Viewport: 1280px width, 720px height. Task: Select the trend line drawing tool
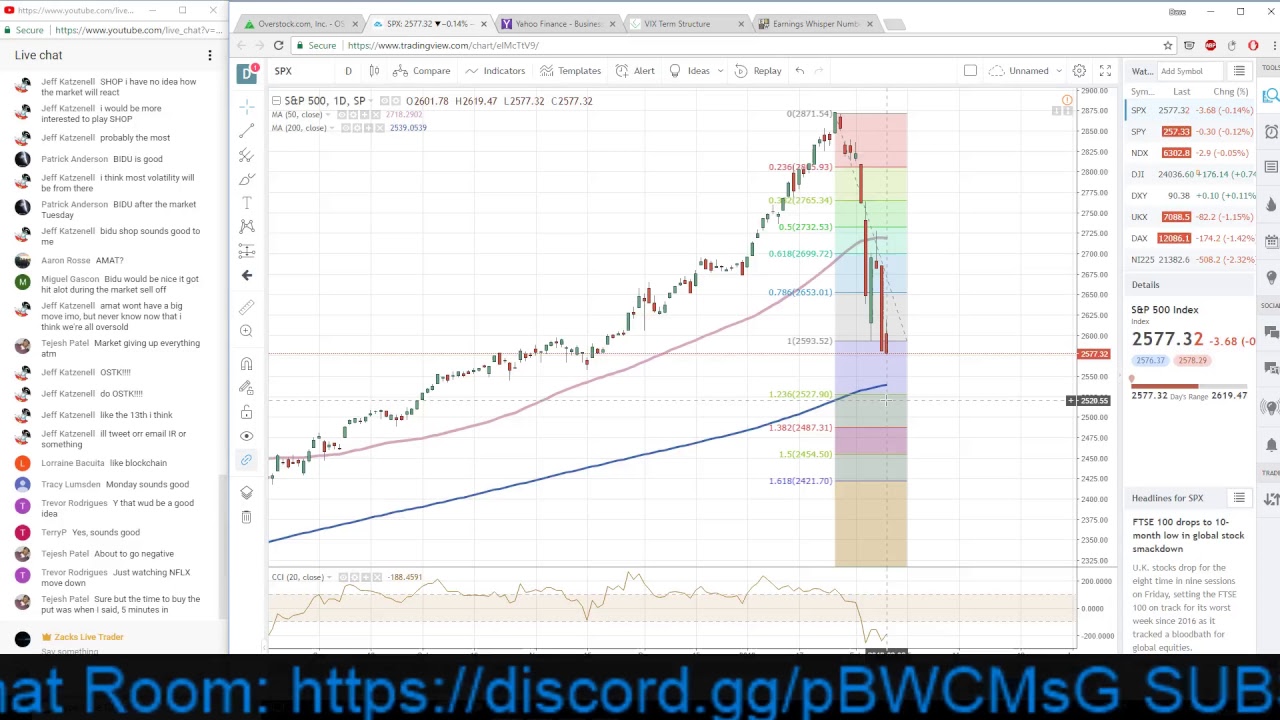[x=246, y=131]
